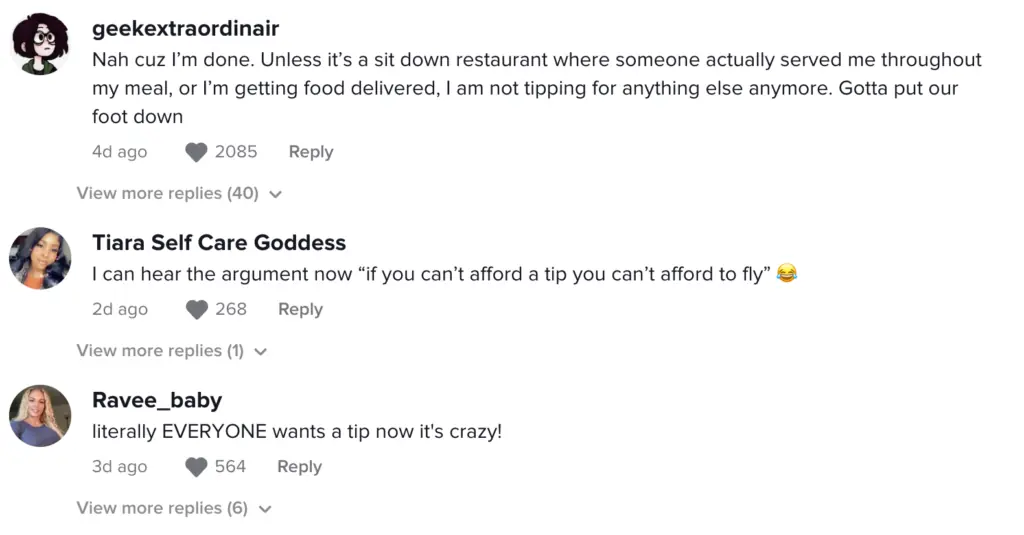Open geekextraordinair's profile picture
Image resolution: width=1024 pixels, height=535 pixels.
40,44
